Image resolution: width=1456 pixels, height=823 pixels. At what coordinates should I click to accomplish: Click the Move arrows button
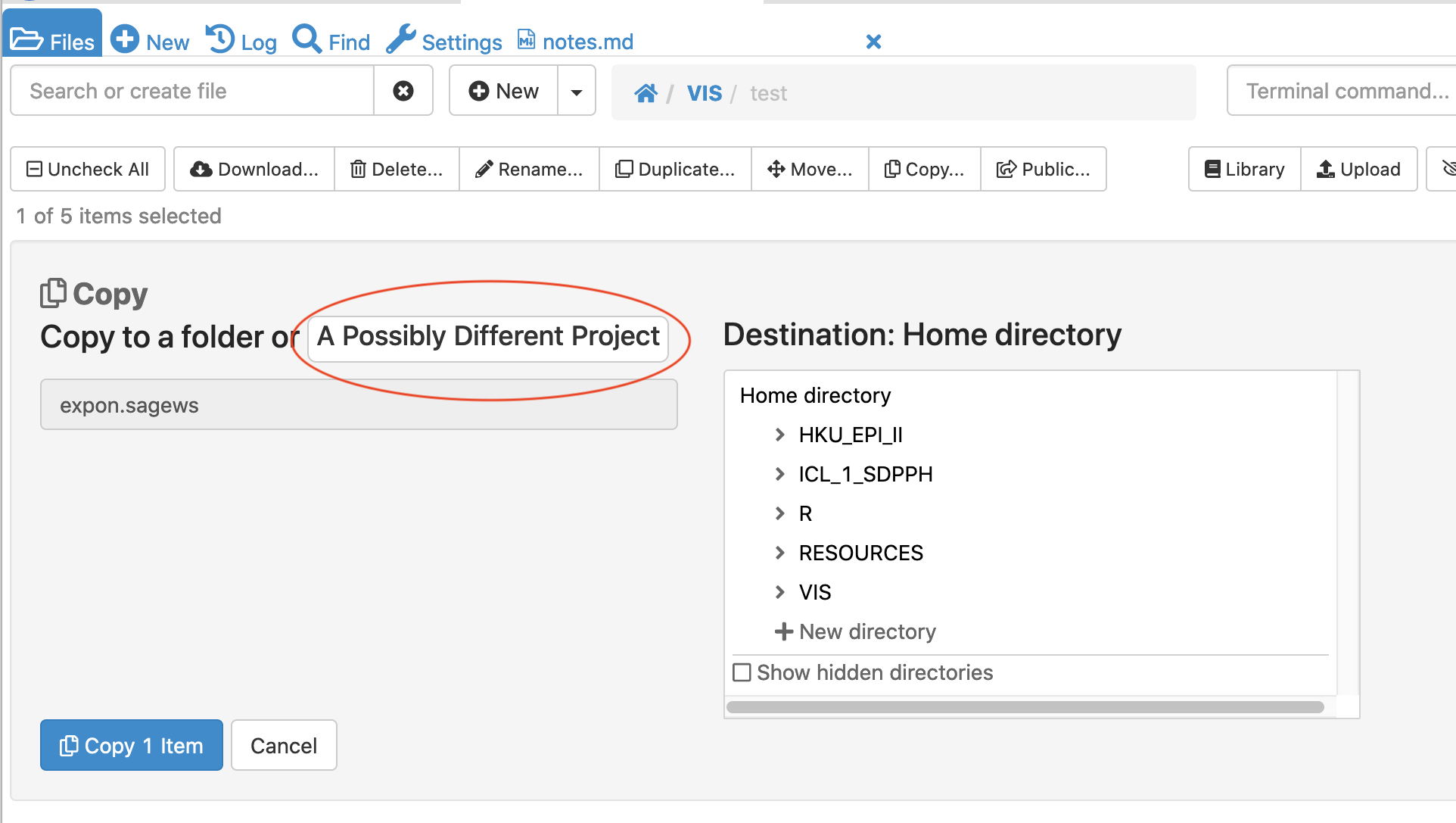tap(810, 169)
